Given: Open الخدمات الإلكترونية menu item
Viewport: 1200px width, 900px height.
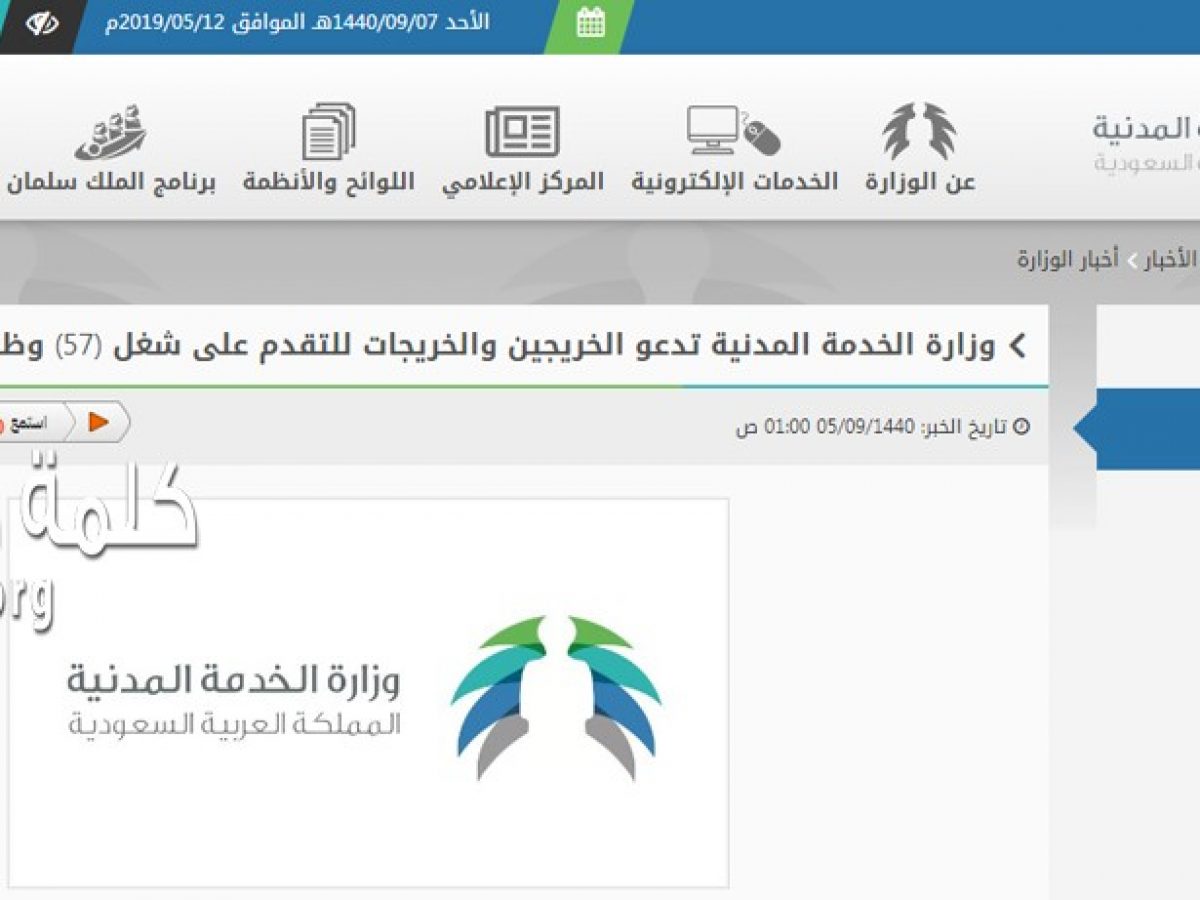Looking at the screenshot, I should [734, 182].
